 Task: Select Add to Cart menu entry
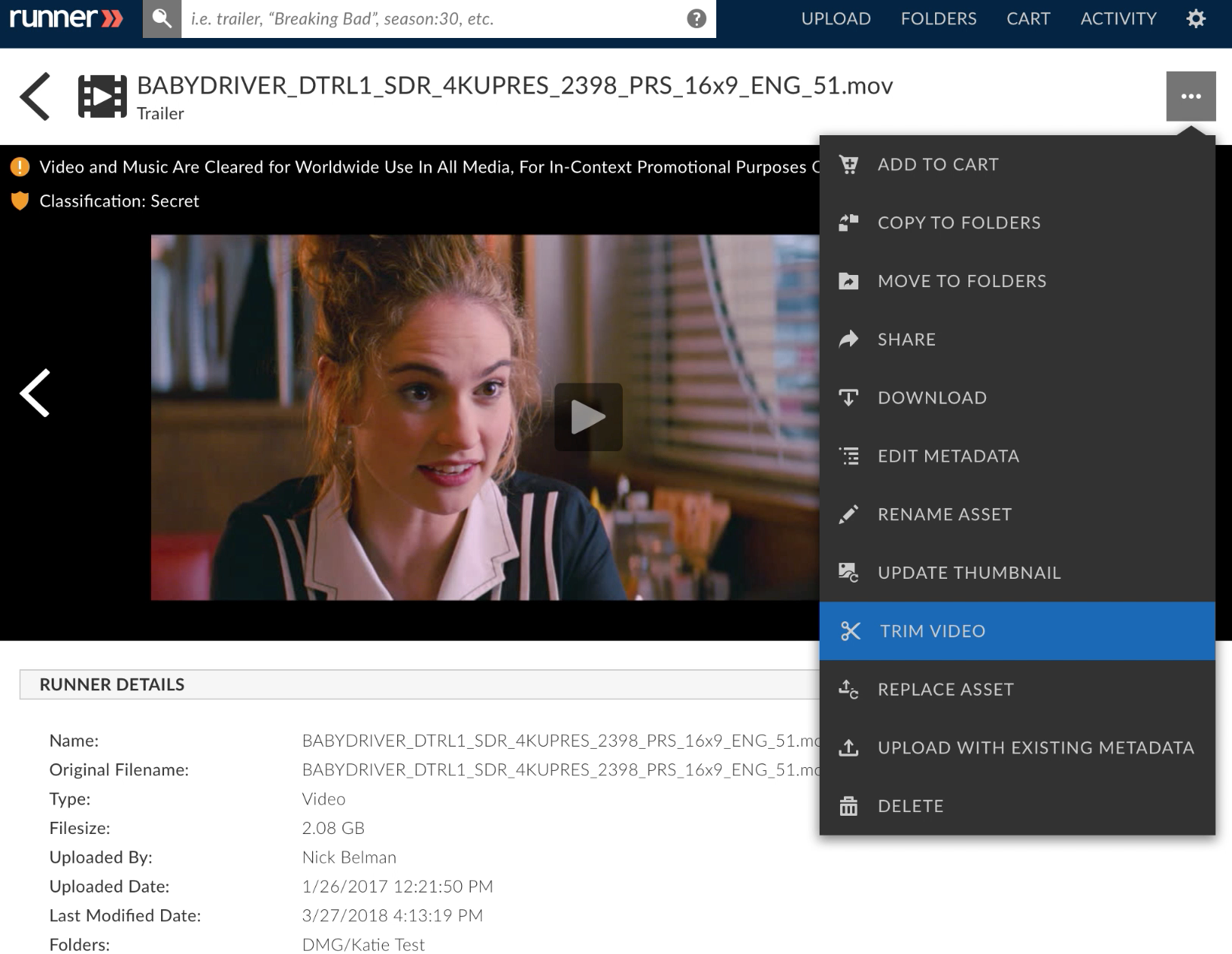point(1017,164)
